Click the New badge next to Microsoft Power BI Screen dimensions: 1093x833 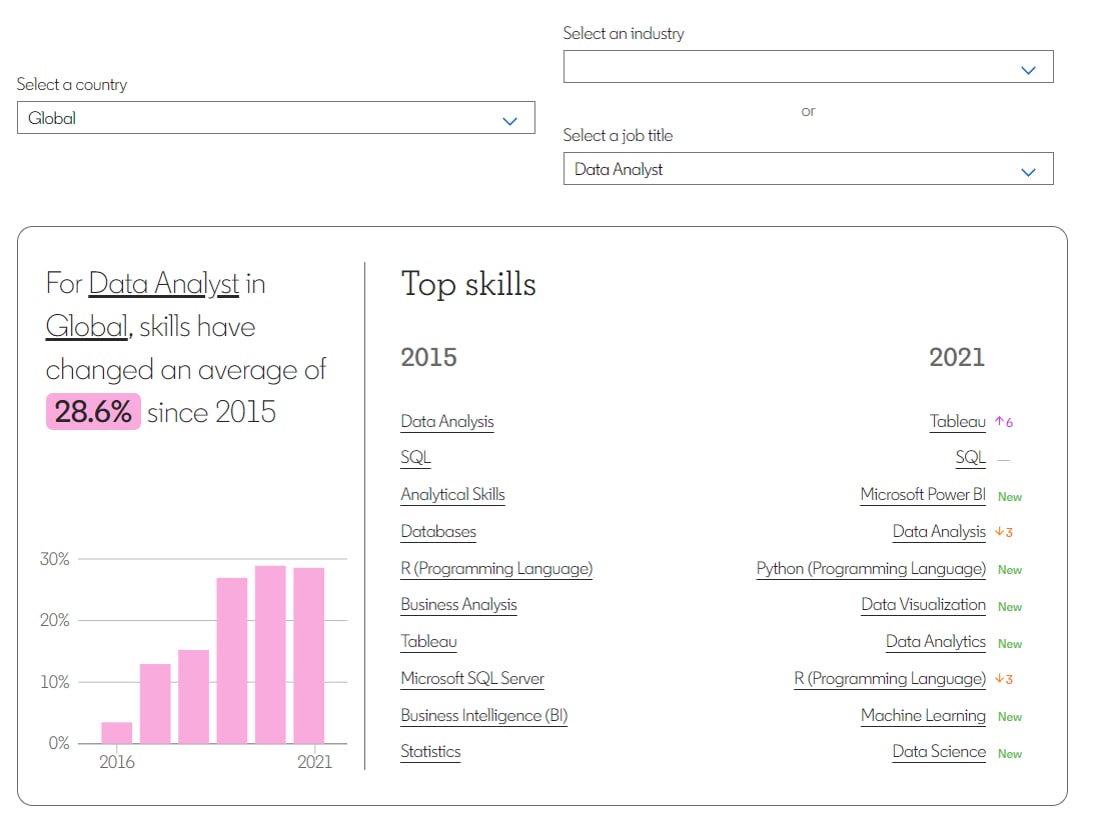point(1010,496)
